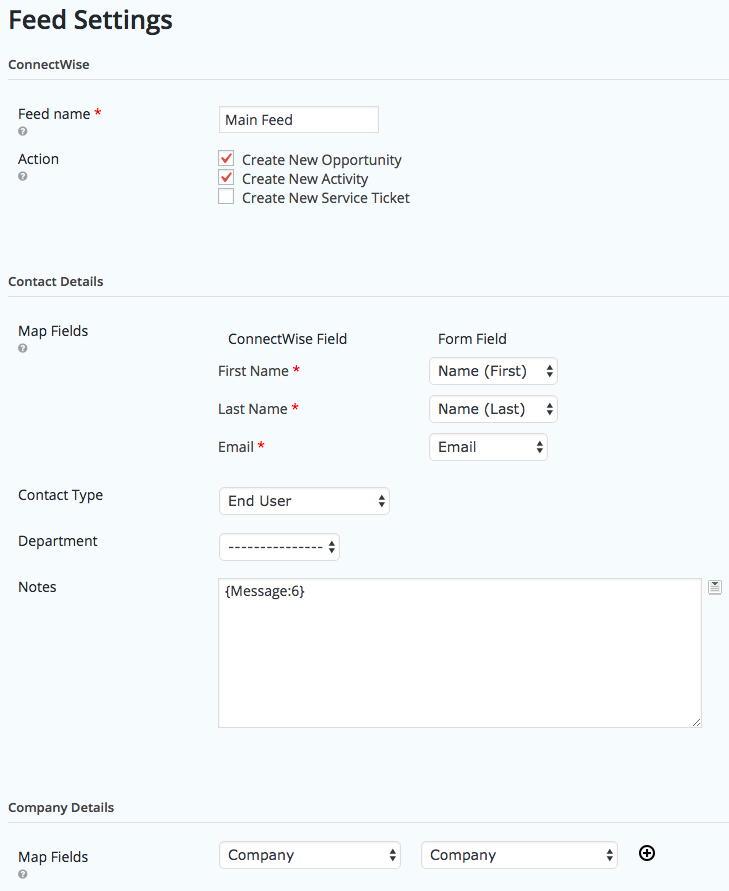Image resolution: width=729 pixels, height=891 pixels.
Task: Click the ConnectWise Field column header
Action: (x=288, y=339)
